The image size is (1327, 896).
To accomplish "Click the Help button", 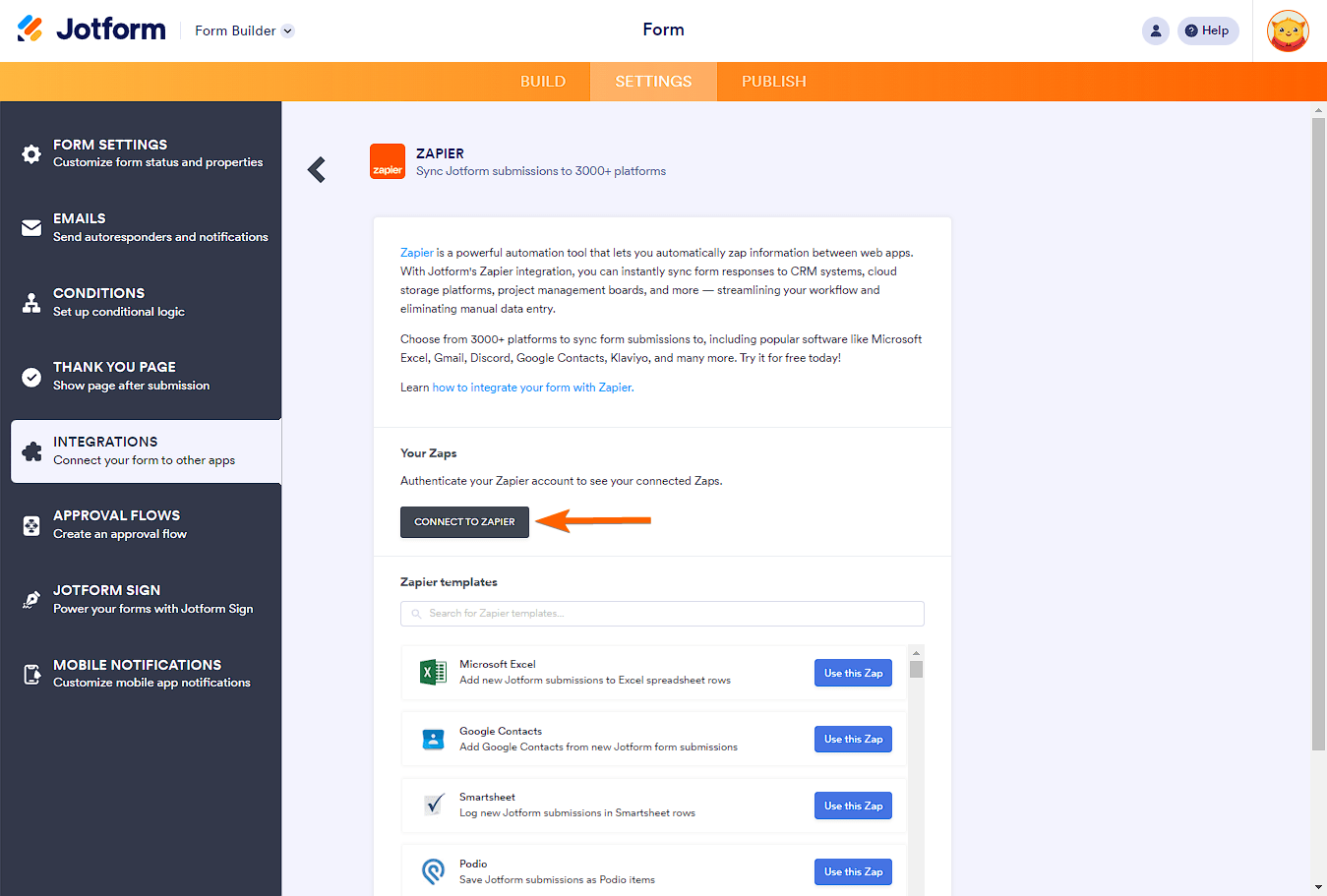I will pyautogui.click(x=1208, y=30).
